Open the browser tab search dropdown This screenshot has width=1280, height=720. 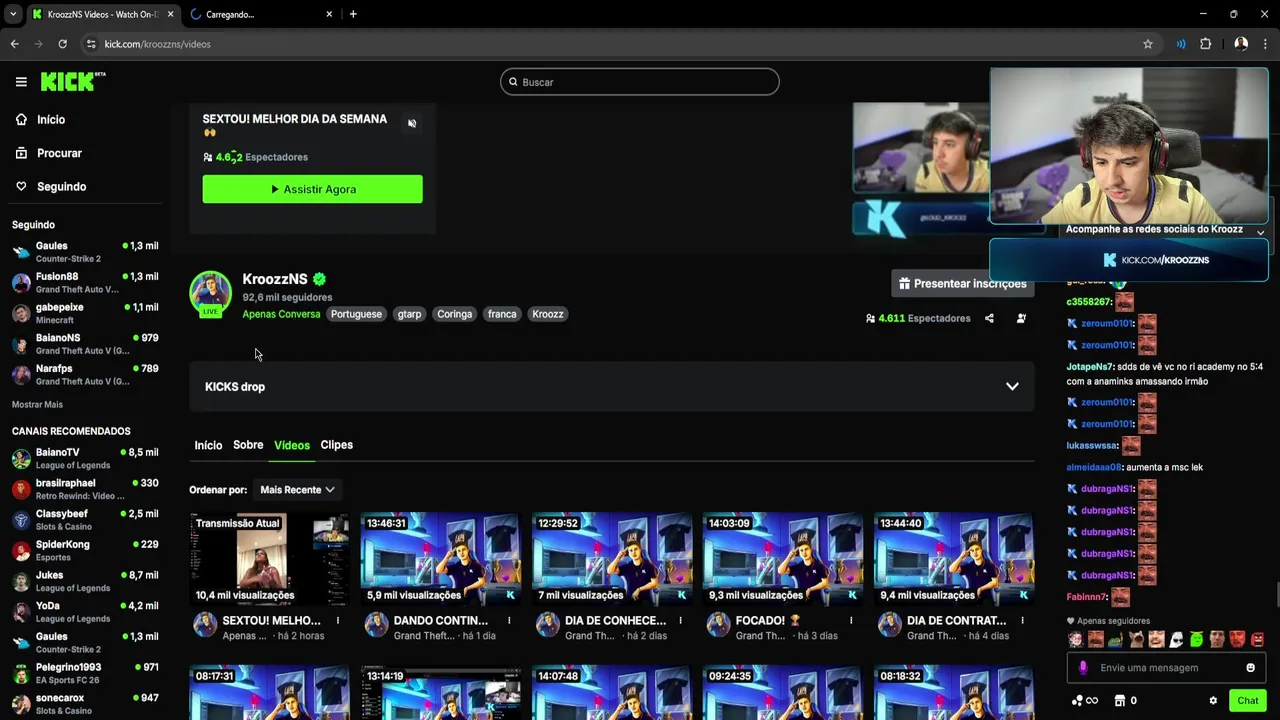(x=13, y=14)
